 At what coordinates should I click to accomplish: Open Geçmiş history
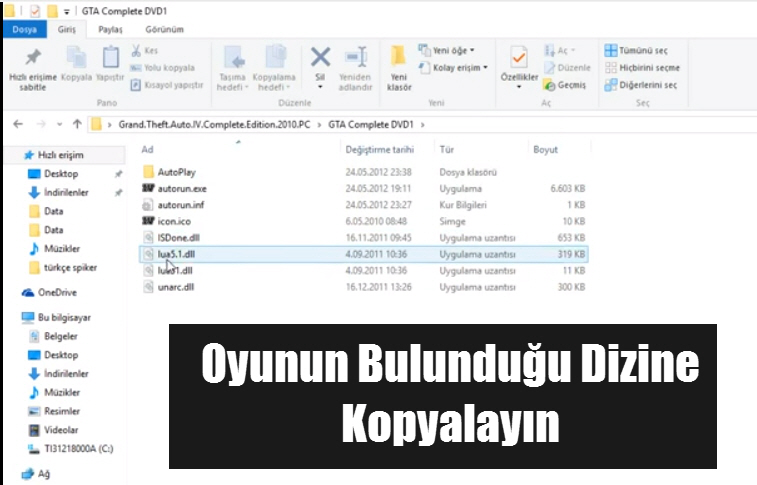pos(565,85)
